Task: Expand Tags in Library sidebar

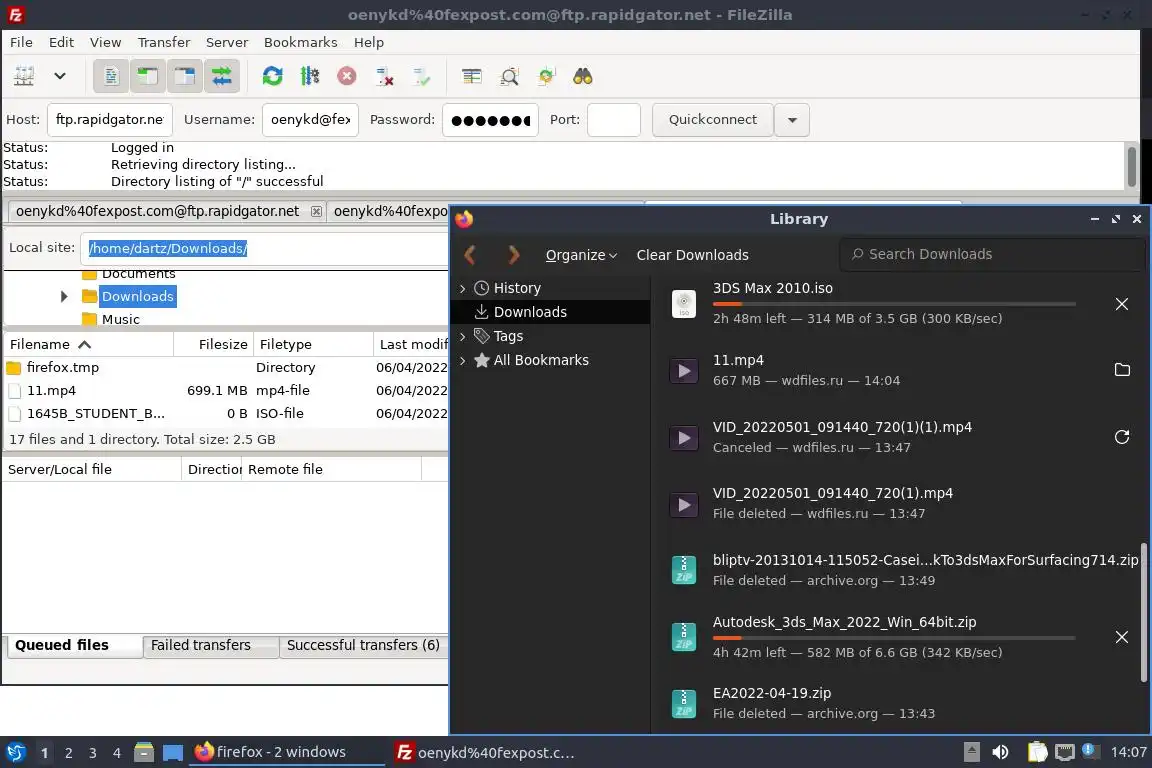Action: click(462, 336)
